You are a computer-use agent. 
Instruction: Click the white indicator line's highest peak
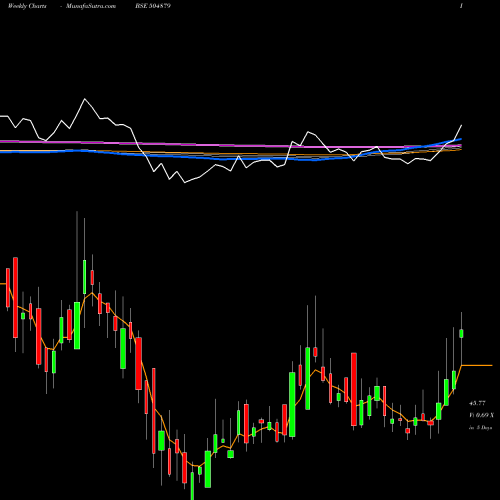point(84,99)
